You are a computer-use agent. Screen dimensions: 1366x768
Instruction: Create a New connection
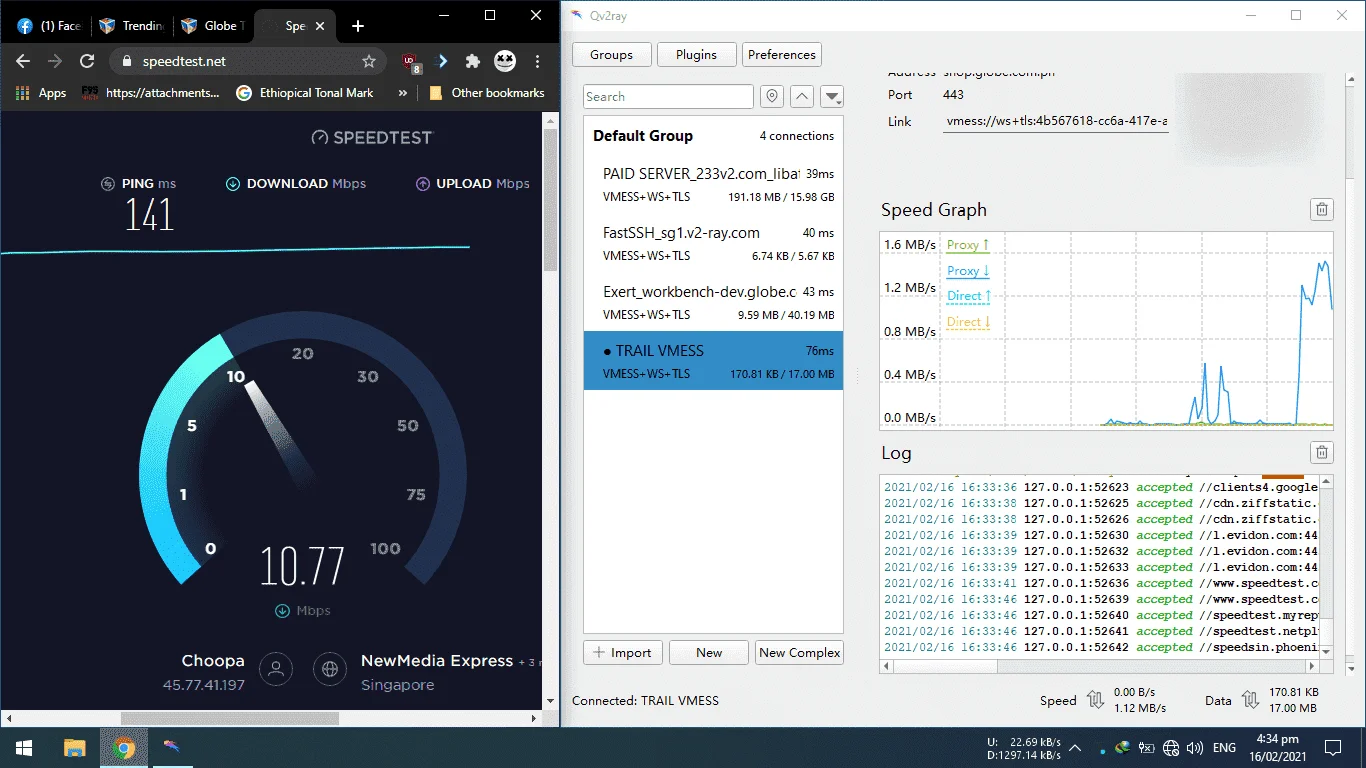pyautogui.click(x=709, y=653)
